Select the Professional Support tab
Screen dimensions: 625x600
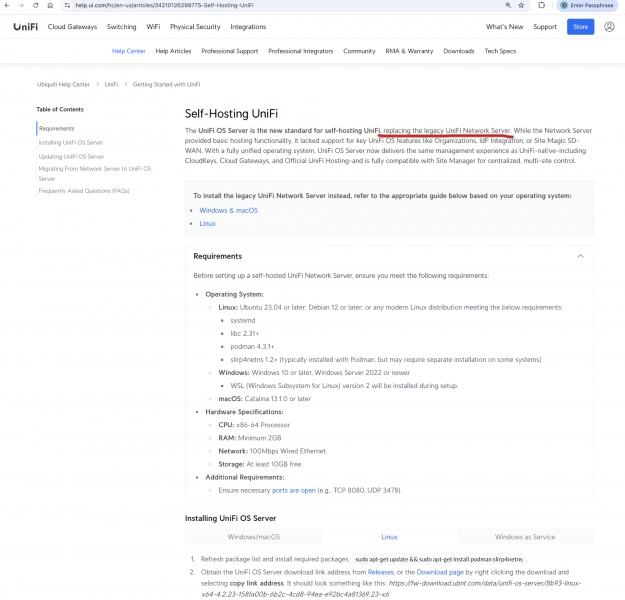tap(230, 51)
